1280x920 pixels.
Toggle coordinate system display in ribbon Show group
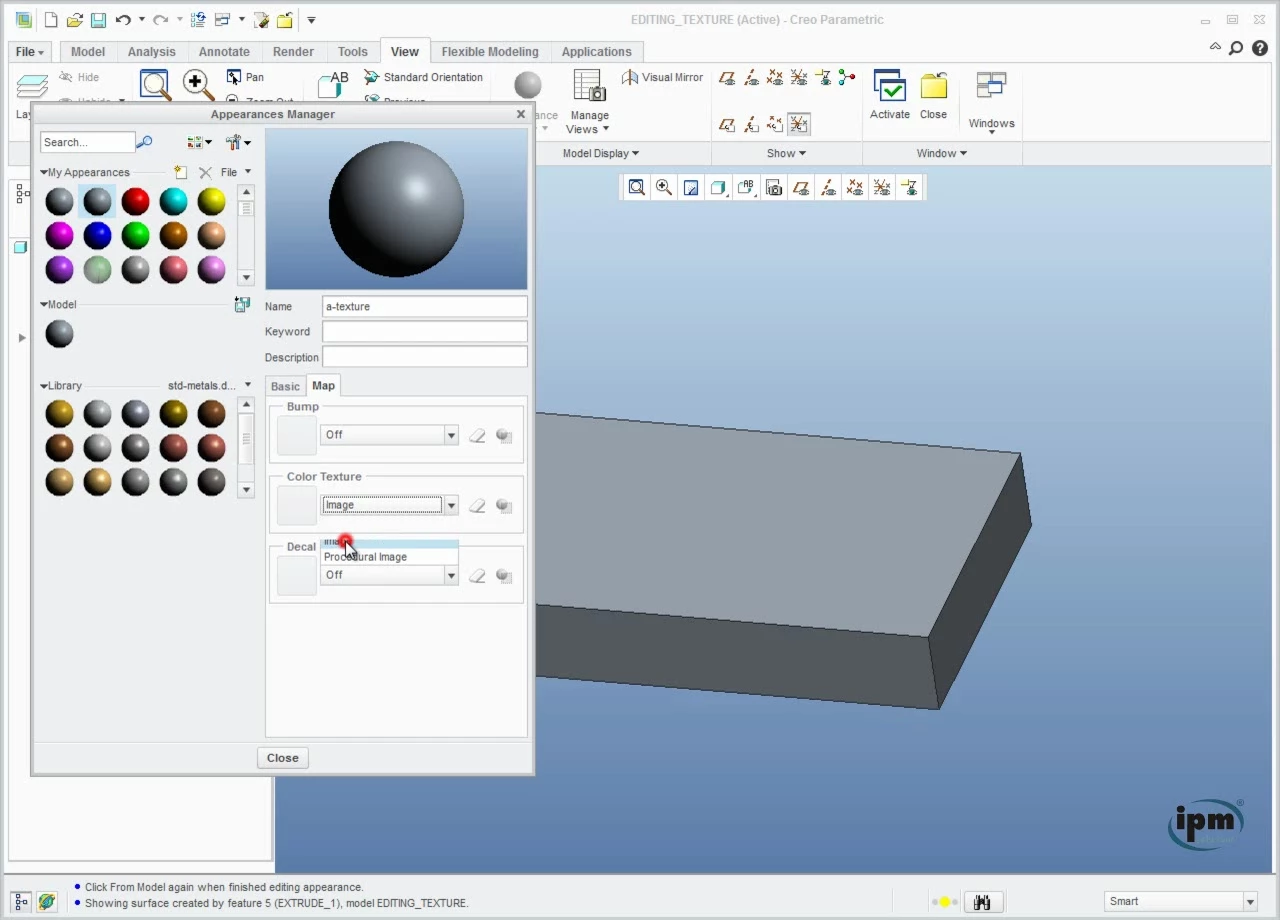799,78
